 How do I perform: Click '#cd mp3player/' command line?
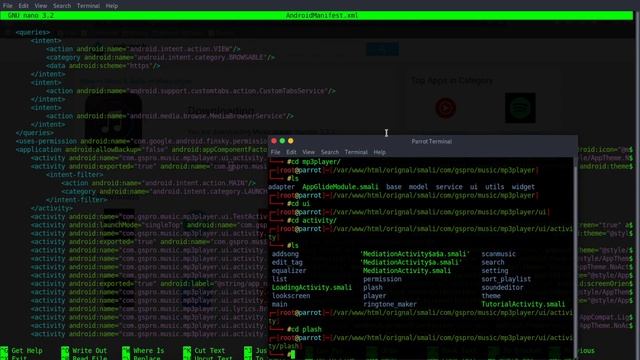click(313, 162)
